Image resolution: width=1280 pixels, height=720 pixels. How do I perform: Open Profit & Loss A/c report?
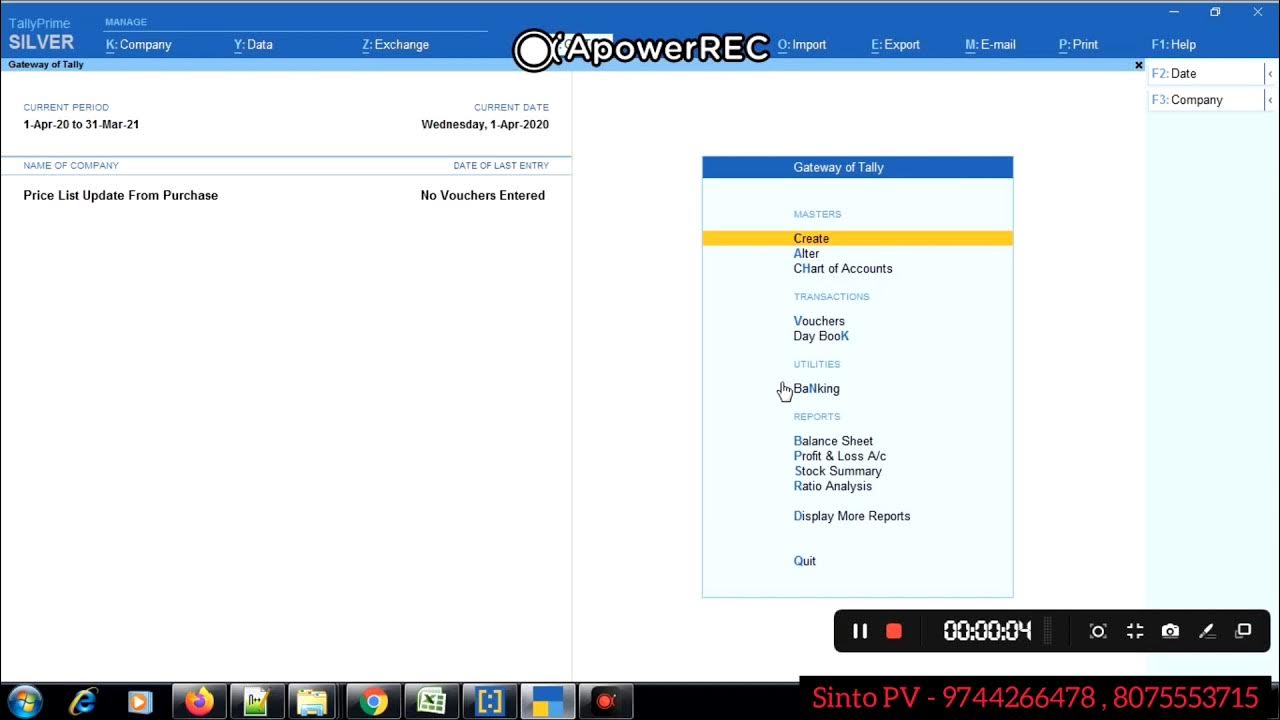coord(840,456)
